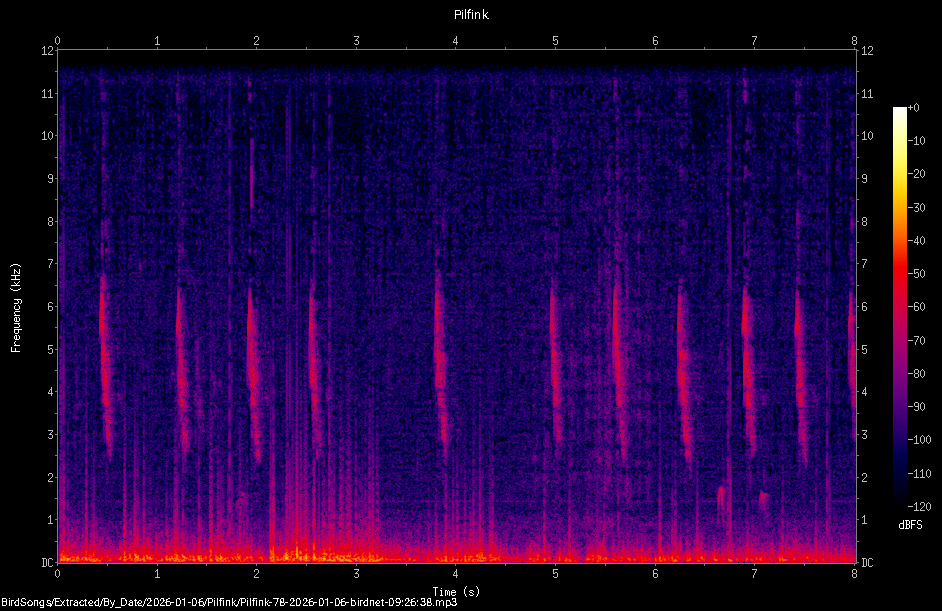The width and height of the screenshot is (942, 611).
Task: Click the Time (s) axis label
Action: pos(456,592)
